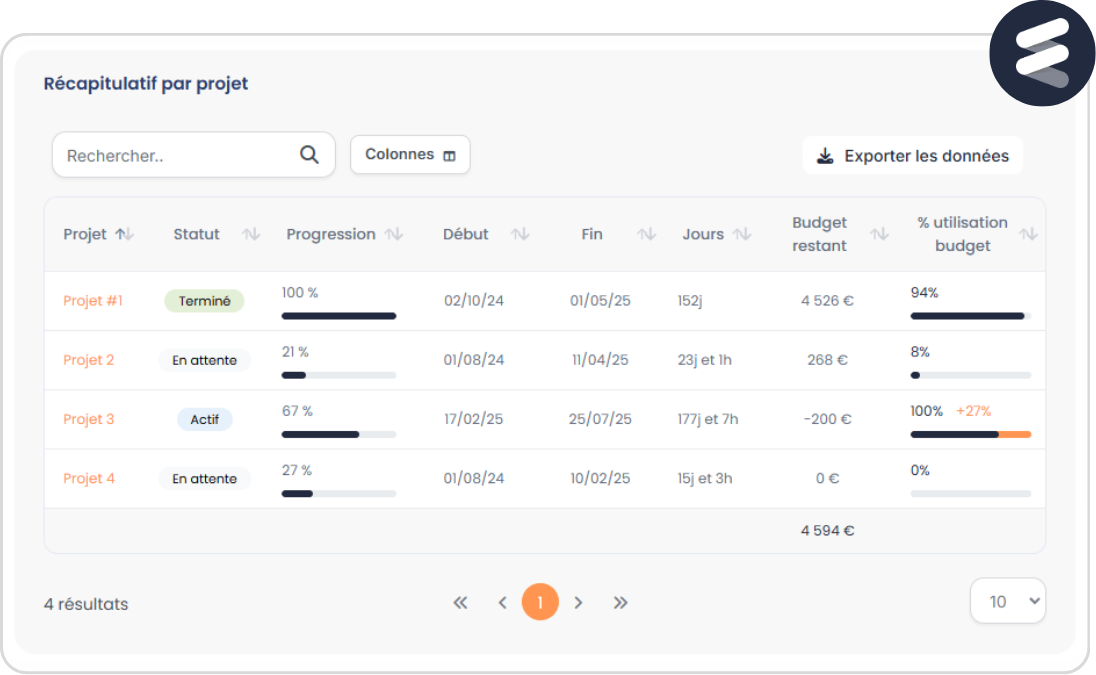This screenshot has height=675, width=1096.
Task: Sort by Jours column arrows icon
Action: coord(741,234)
